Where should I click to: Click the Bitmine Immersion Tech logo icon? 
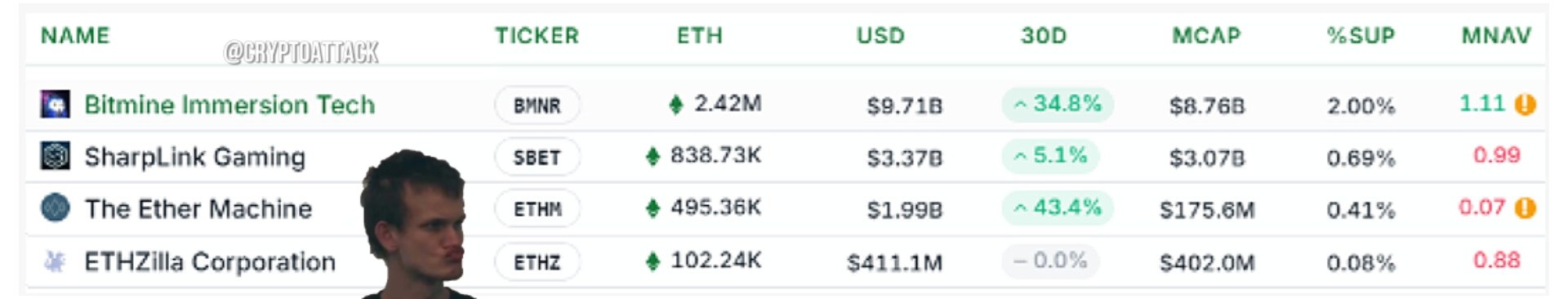[56, 105]
